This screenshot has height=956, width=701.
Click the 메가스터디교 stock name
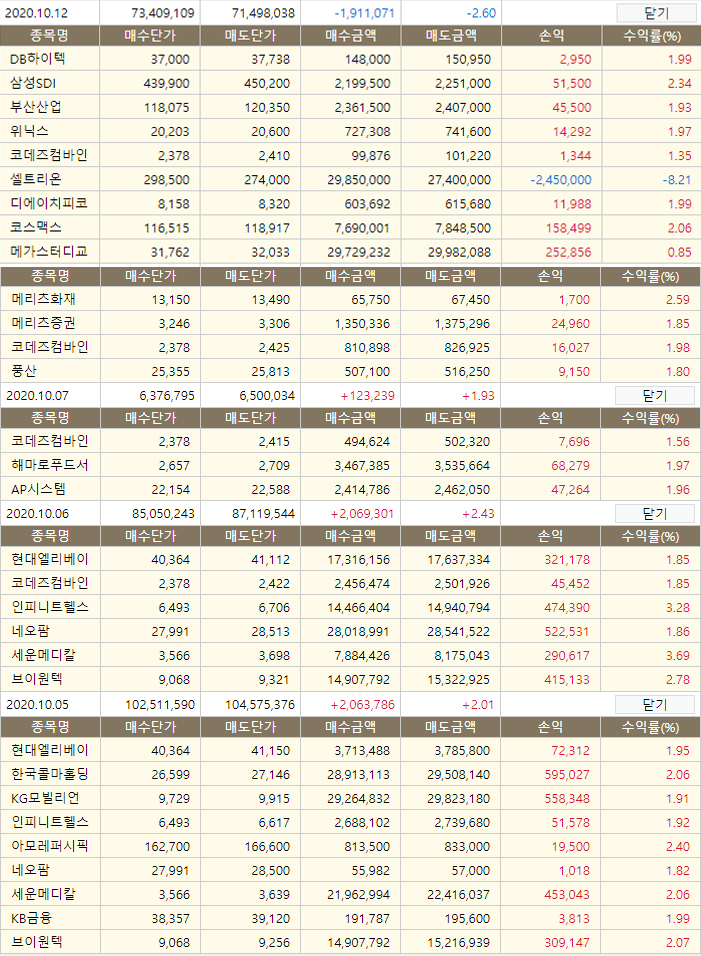click(49, 252)
